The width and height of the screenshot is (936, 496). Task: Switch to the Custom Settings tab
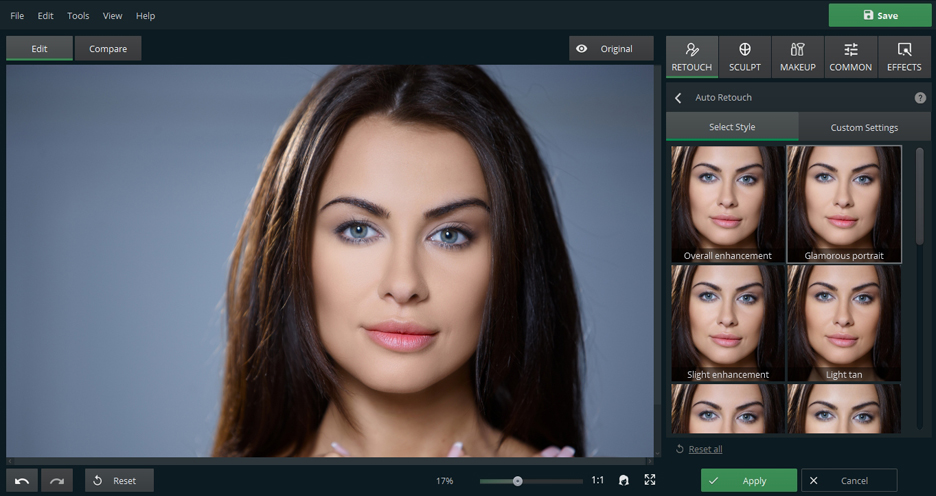click(864, 127)
